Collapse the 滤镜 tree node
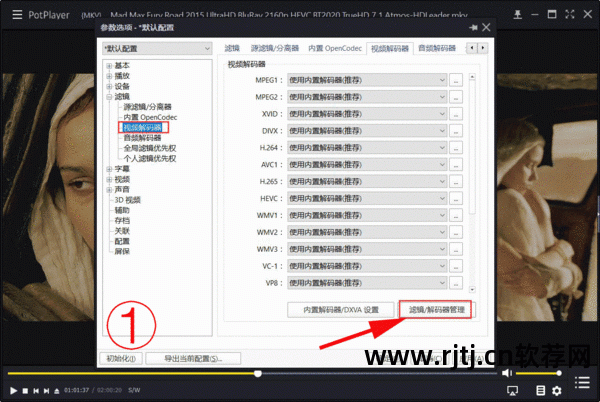600x402 pixels. point(109,97)
